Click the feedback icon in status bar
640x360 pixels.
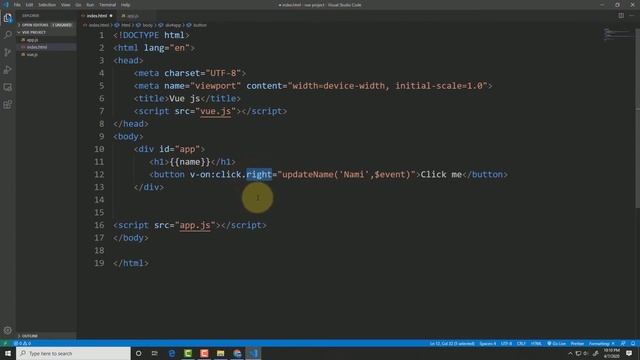point(622,344)
